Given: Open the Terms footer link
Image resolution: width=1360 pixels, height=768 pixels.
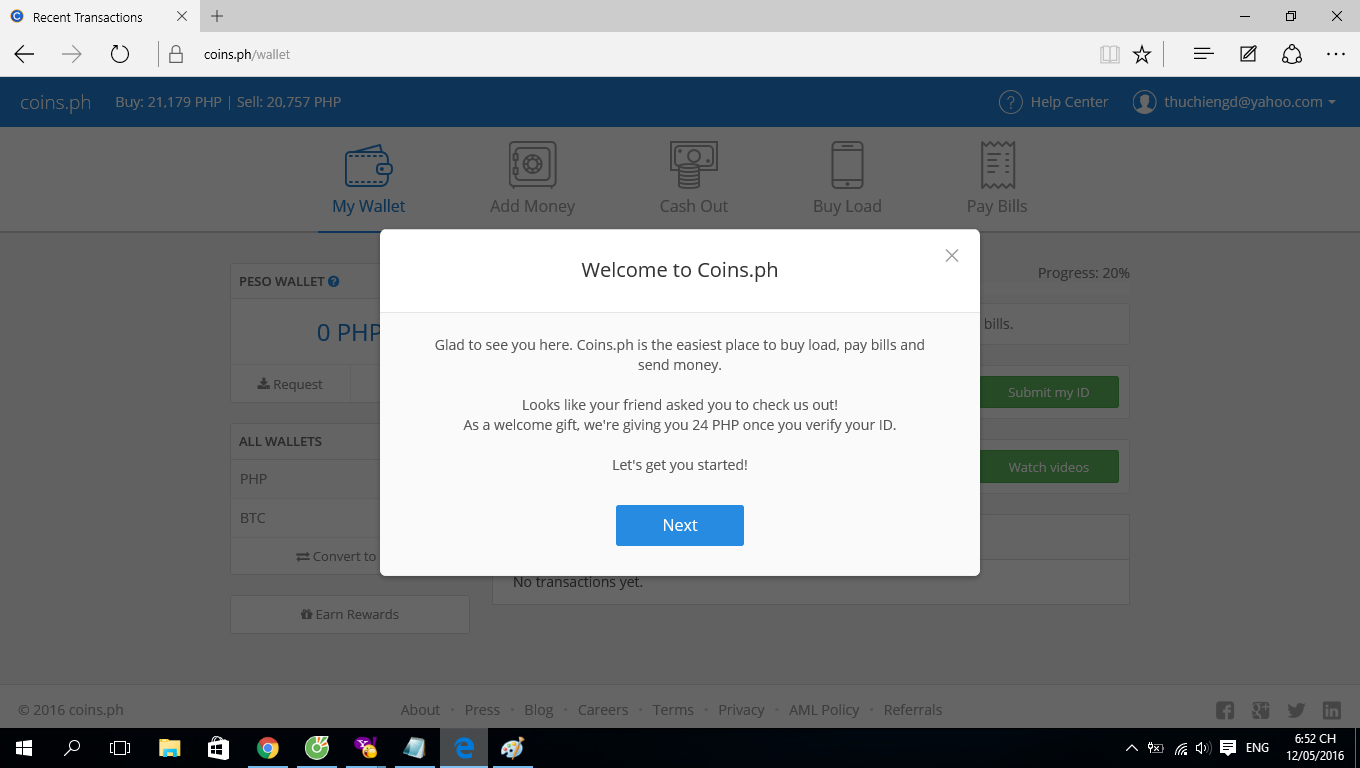Looking at the screenshot, I should tap(673, 710).
